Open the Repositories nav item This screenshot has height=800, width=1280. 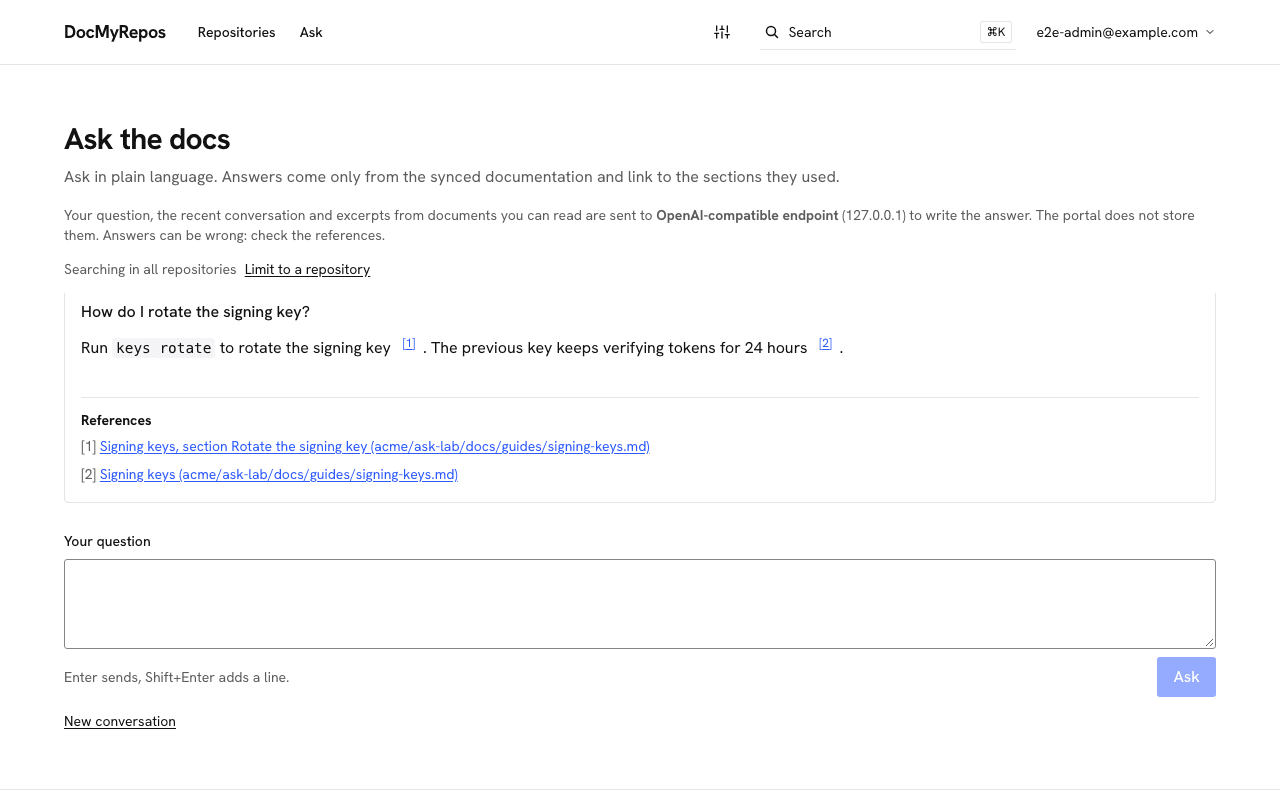tap(236, 32)
